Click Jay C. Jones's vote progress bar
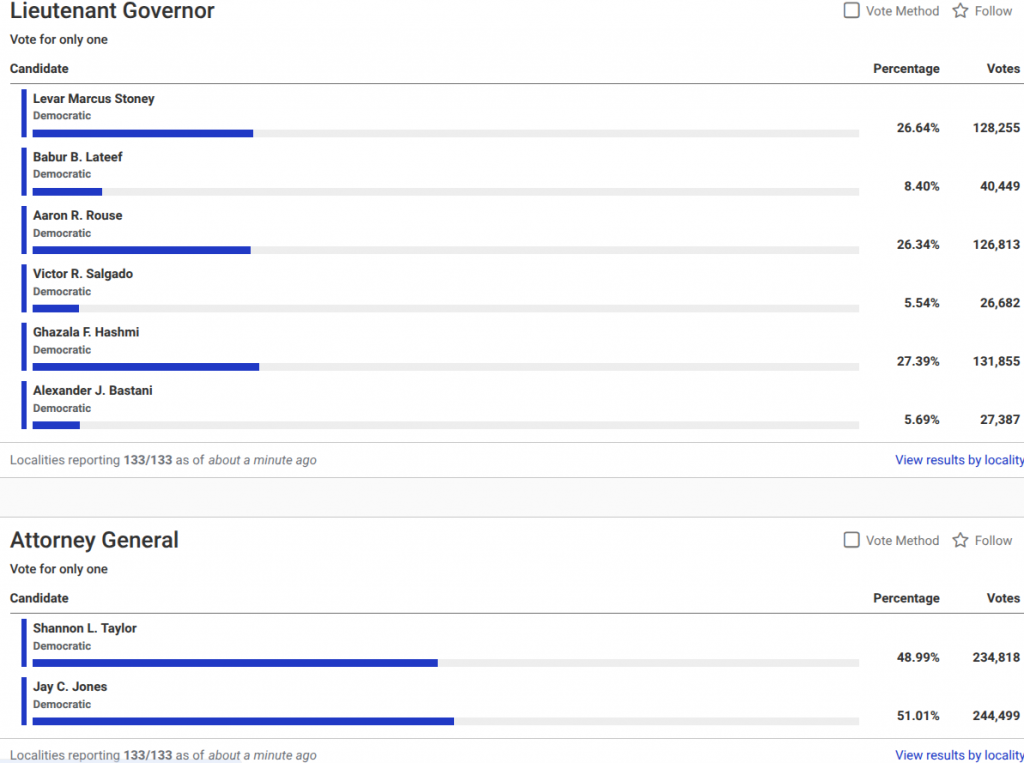This screenshot has height=763, width=1024. pos(445,721)
